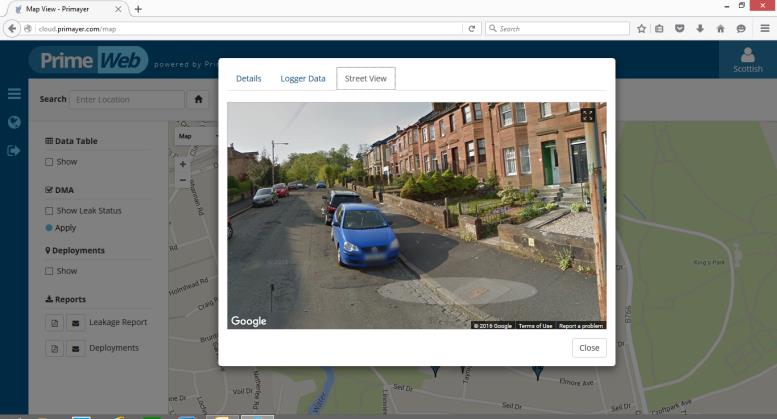The height and width of the screenshot is (419, 777).
Task: Zoom in on the map with plus
Action: 183,164
